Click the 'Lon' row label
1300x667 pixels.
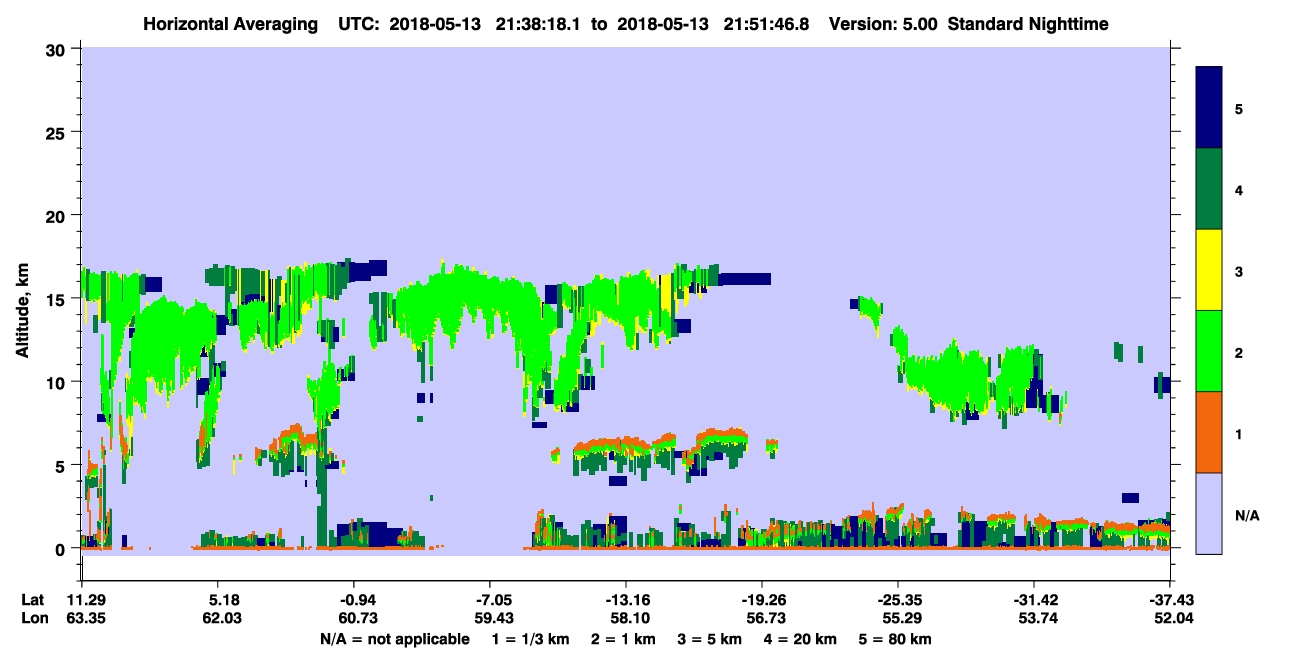[x=33, y=619]
